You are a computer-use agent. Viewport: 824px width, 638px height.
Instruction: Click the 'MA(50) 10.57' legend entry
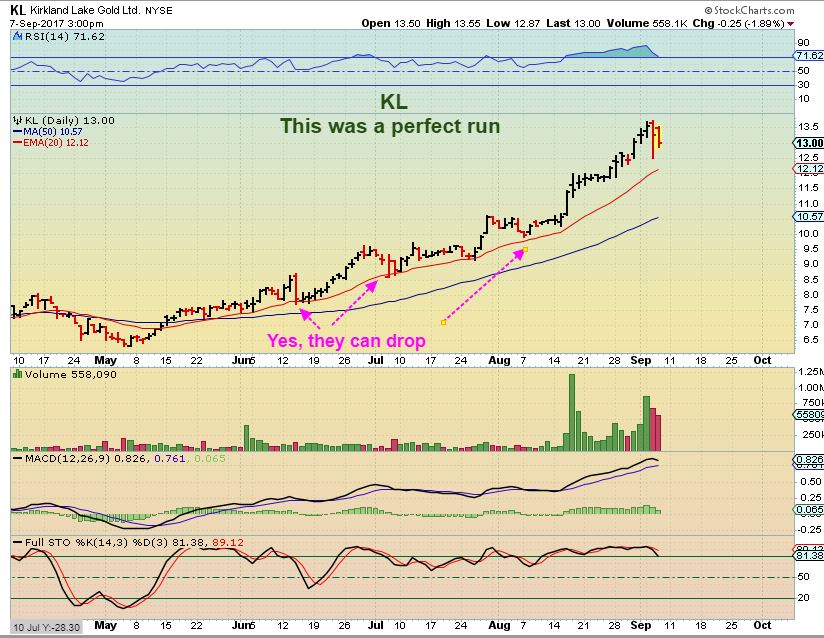(53, 132)
